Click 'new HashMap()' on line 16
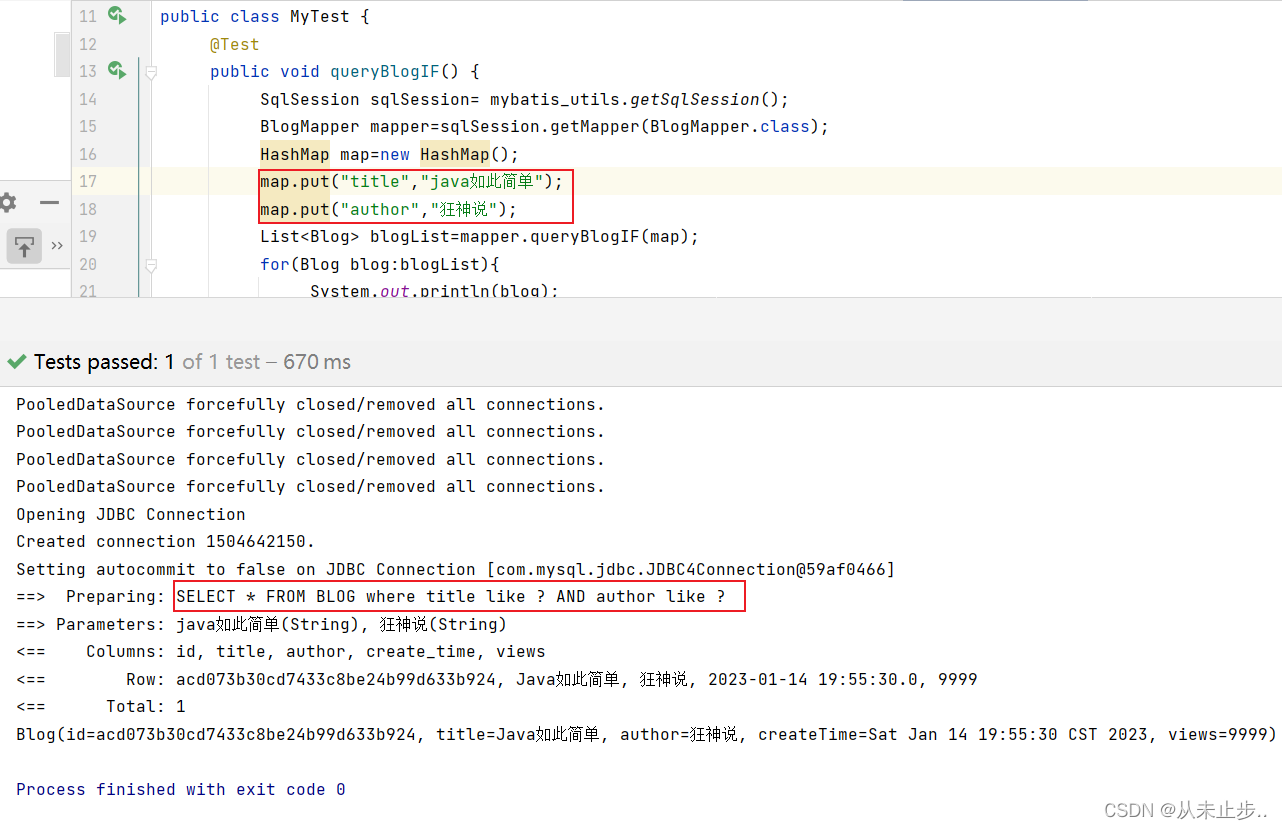Viewport: 1282px width, 830px height. 445,154
